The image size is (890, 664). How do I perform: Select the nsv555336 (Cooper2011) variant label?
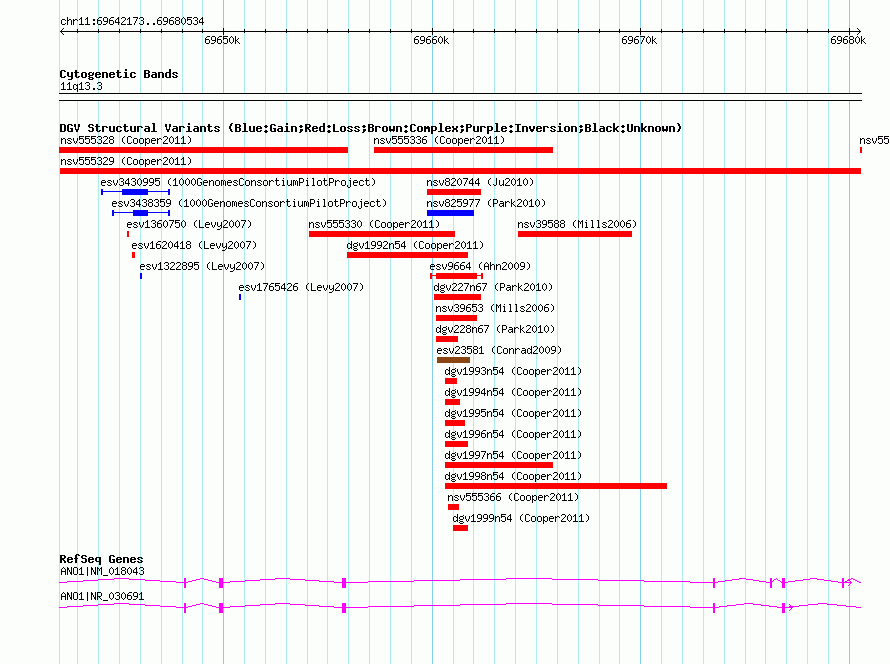click(439, 140)
